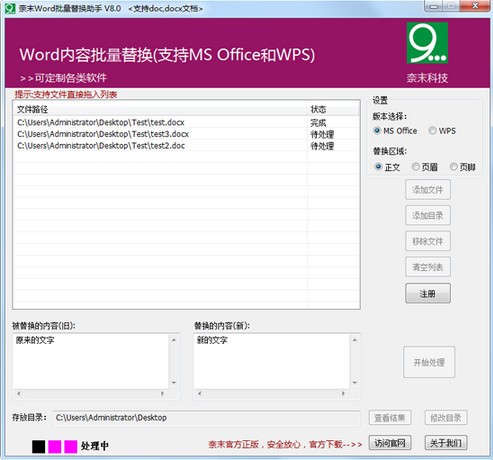
Task: Click the app icon in title bar
Action: click(10, 9)
